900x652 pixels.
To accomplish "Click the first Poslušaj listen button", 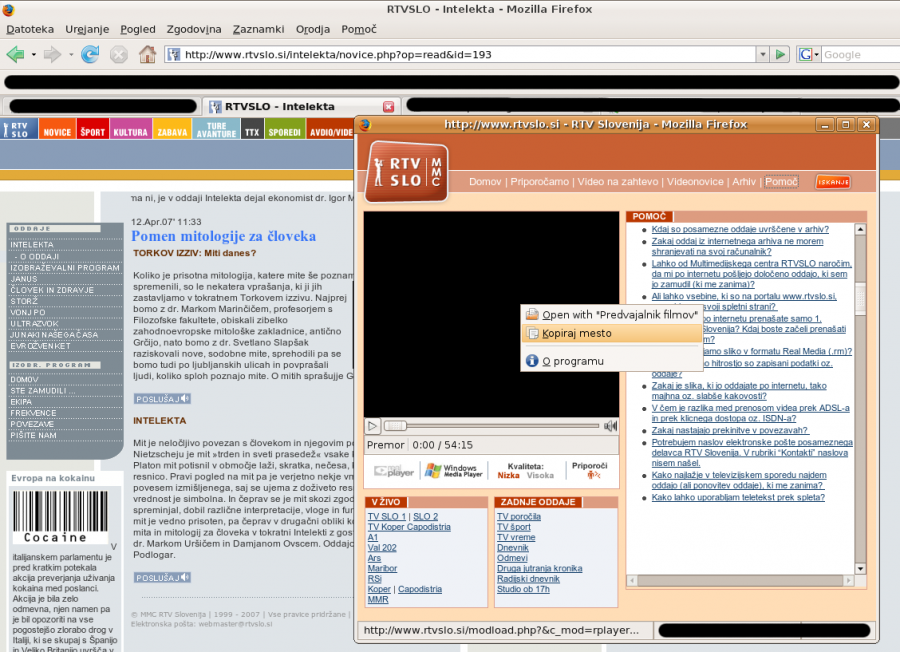I will coord(162,399).
